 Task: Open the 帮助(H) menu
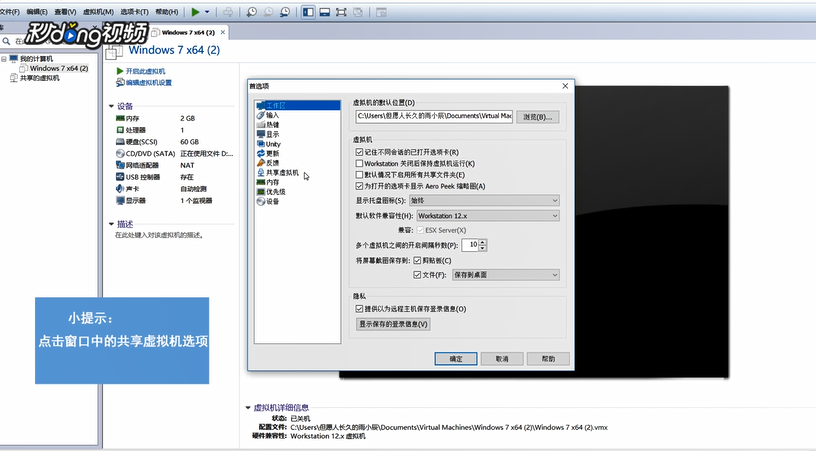pyautogui.click(x=167, y=11)
